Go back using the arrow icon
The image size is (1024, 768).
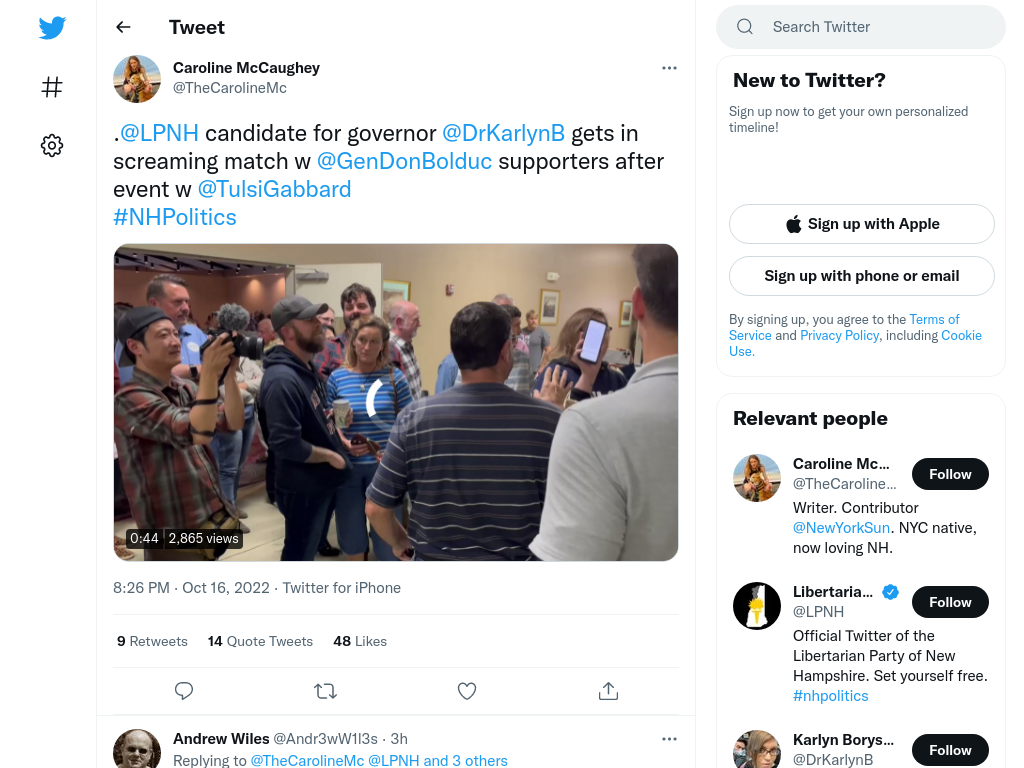coord(123,27)
